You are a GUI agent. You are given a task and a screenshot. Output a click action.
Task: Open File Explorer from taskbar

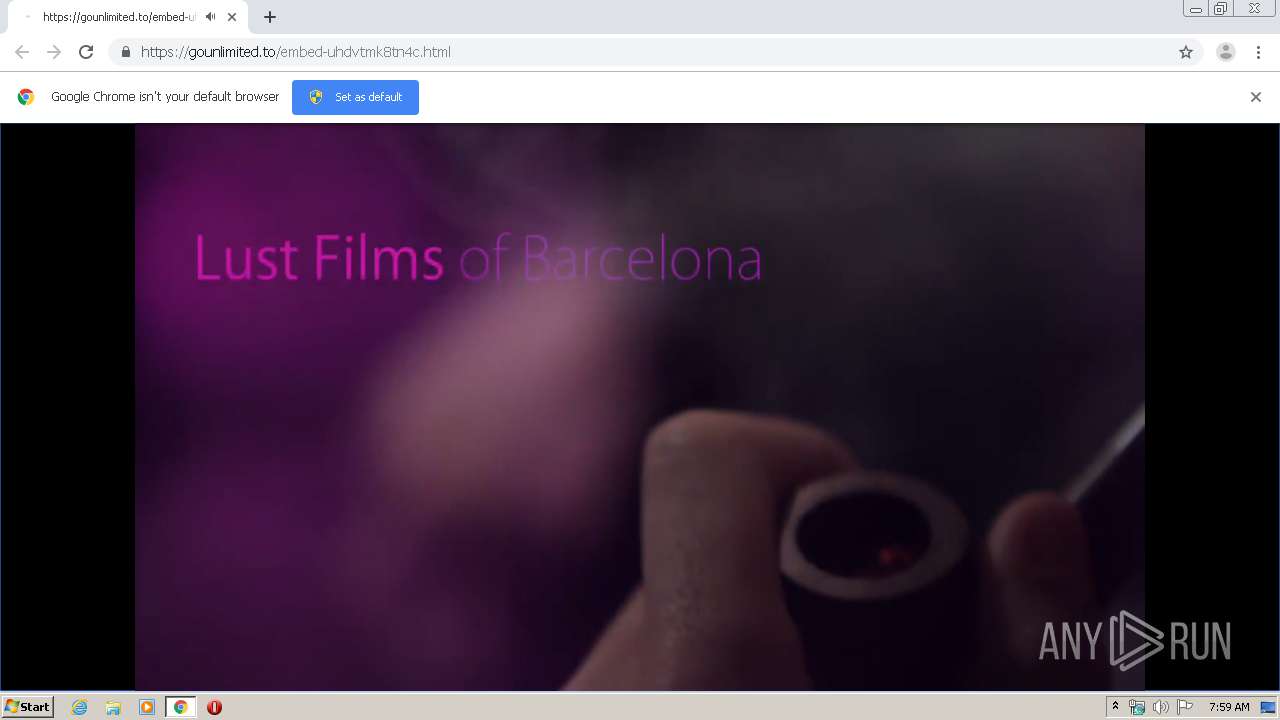click(113, 707)
